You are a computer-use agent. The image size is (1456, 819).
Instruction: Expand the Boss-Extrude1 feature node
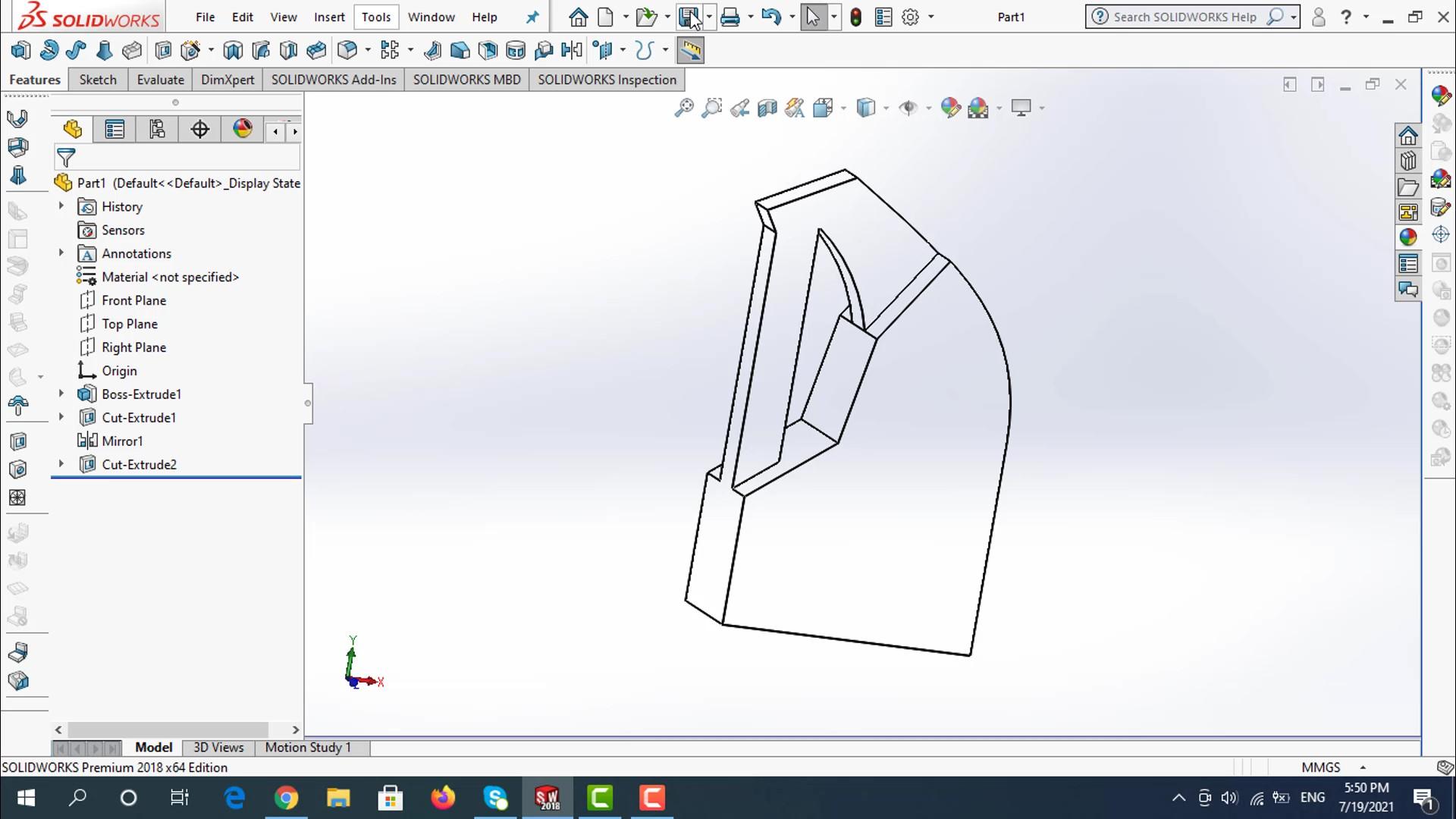pyautogui.click(x=61, y=394)
